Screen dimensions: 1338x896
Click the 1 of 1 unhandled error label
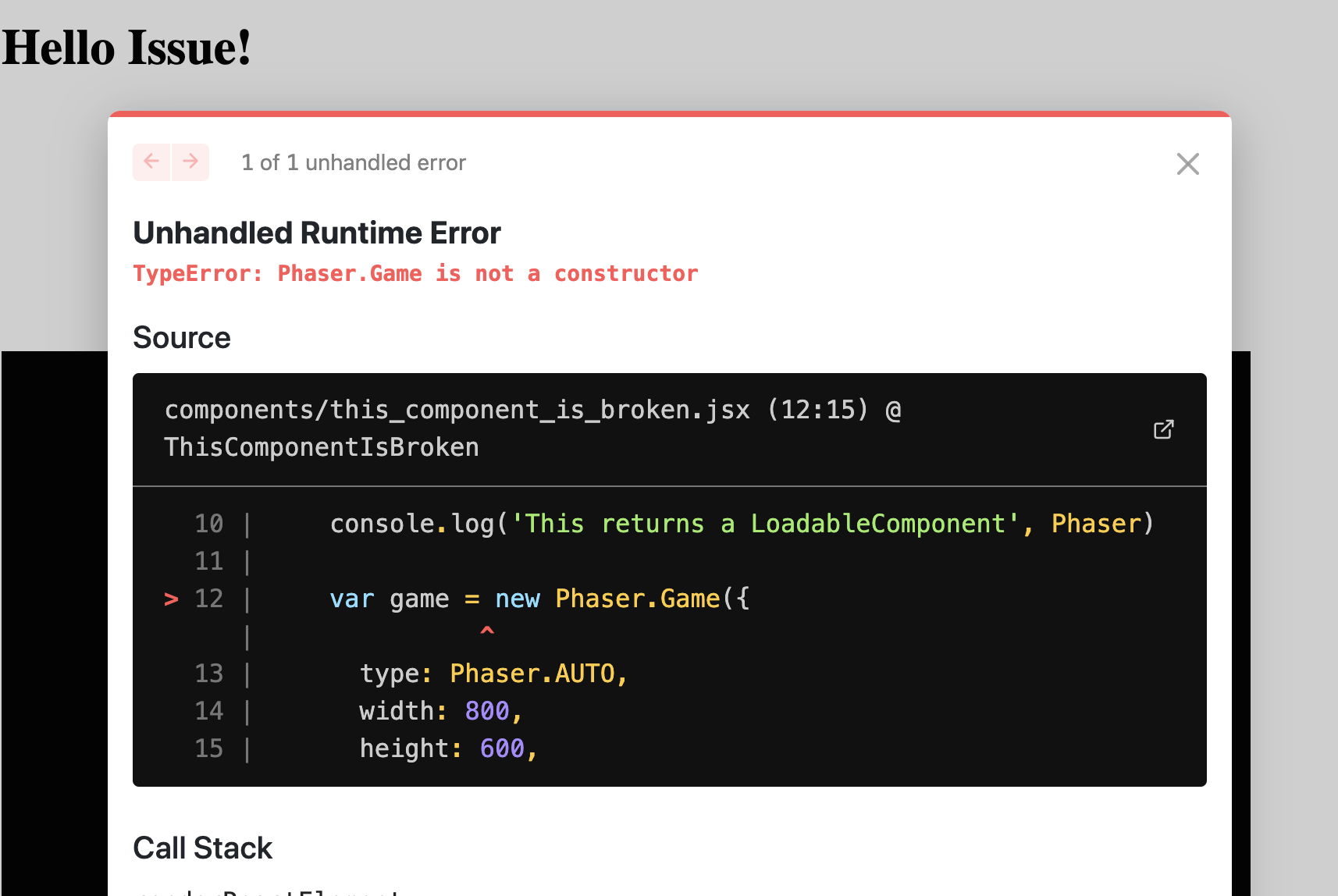click(354, 162)
